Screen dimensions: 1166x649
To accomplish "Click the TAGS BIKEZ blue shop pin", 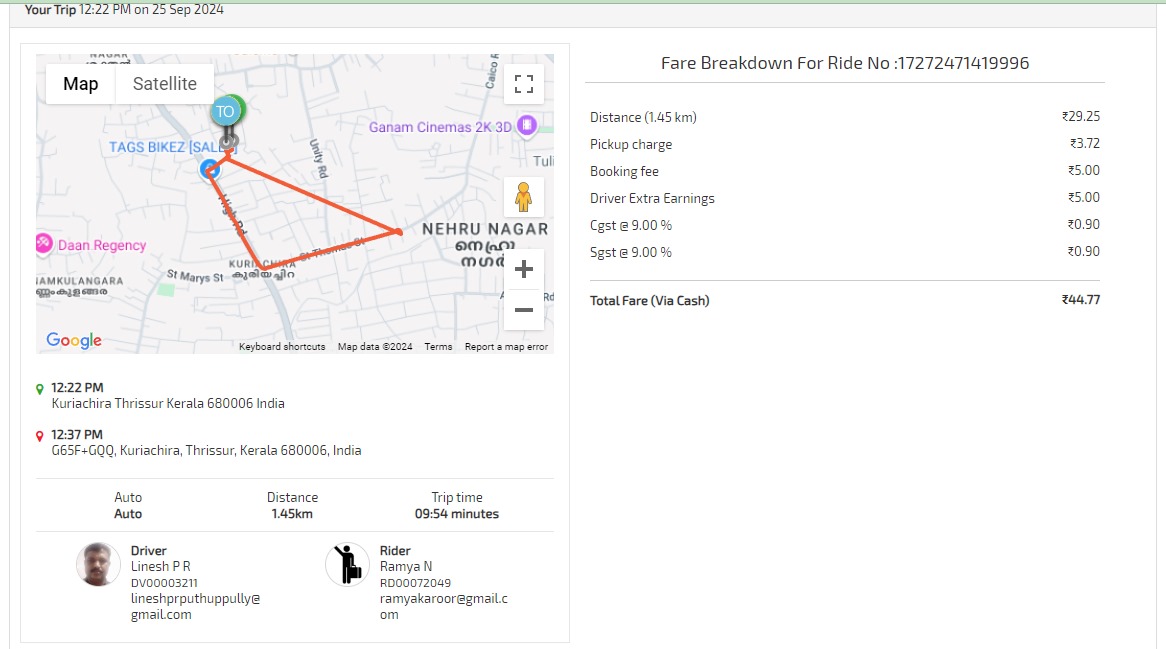I will pyautogui.click(x=210, y=169).
